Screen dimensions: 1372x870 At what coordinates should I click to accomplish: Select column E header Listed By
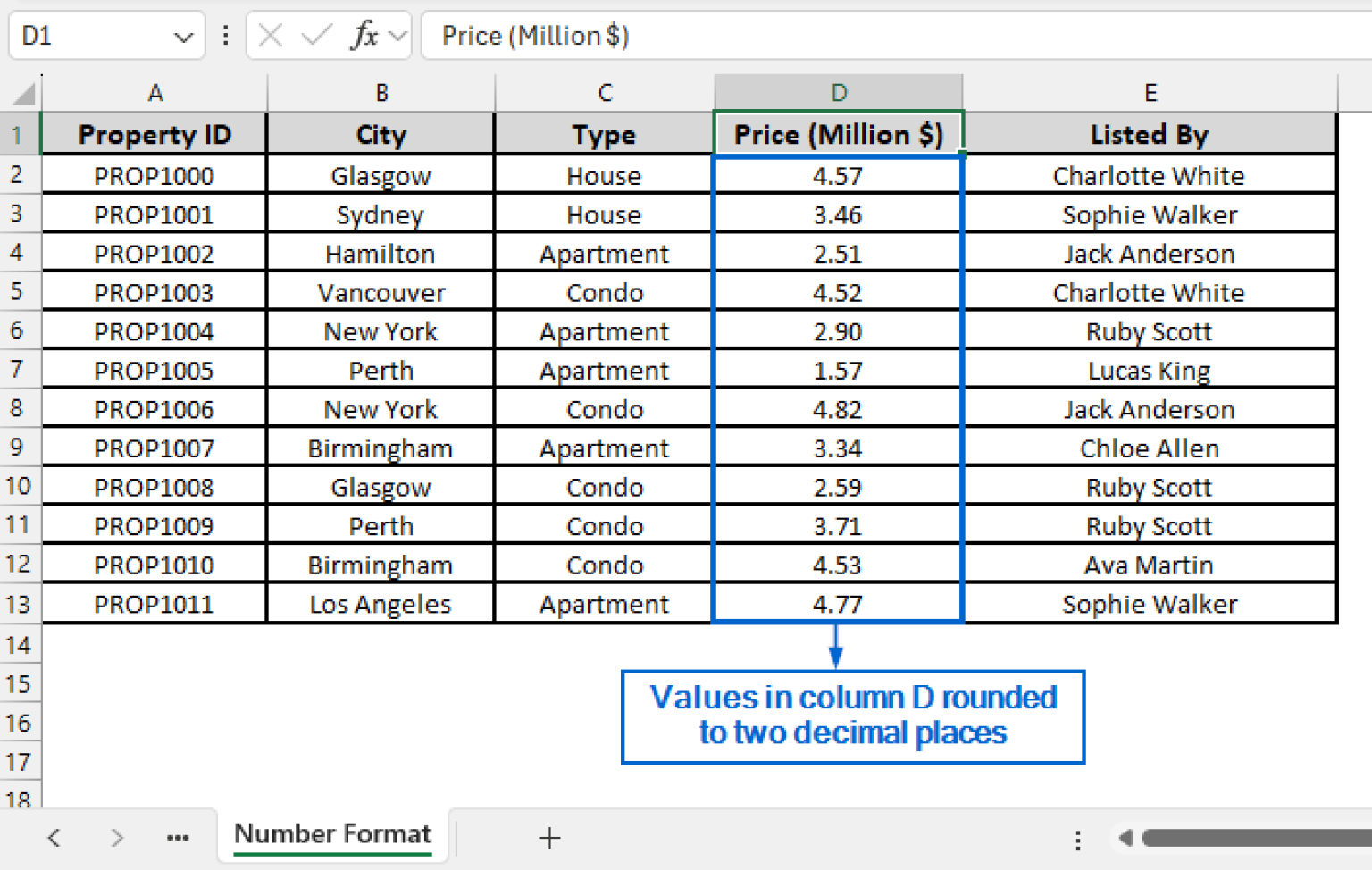(1150, 92)
